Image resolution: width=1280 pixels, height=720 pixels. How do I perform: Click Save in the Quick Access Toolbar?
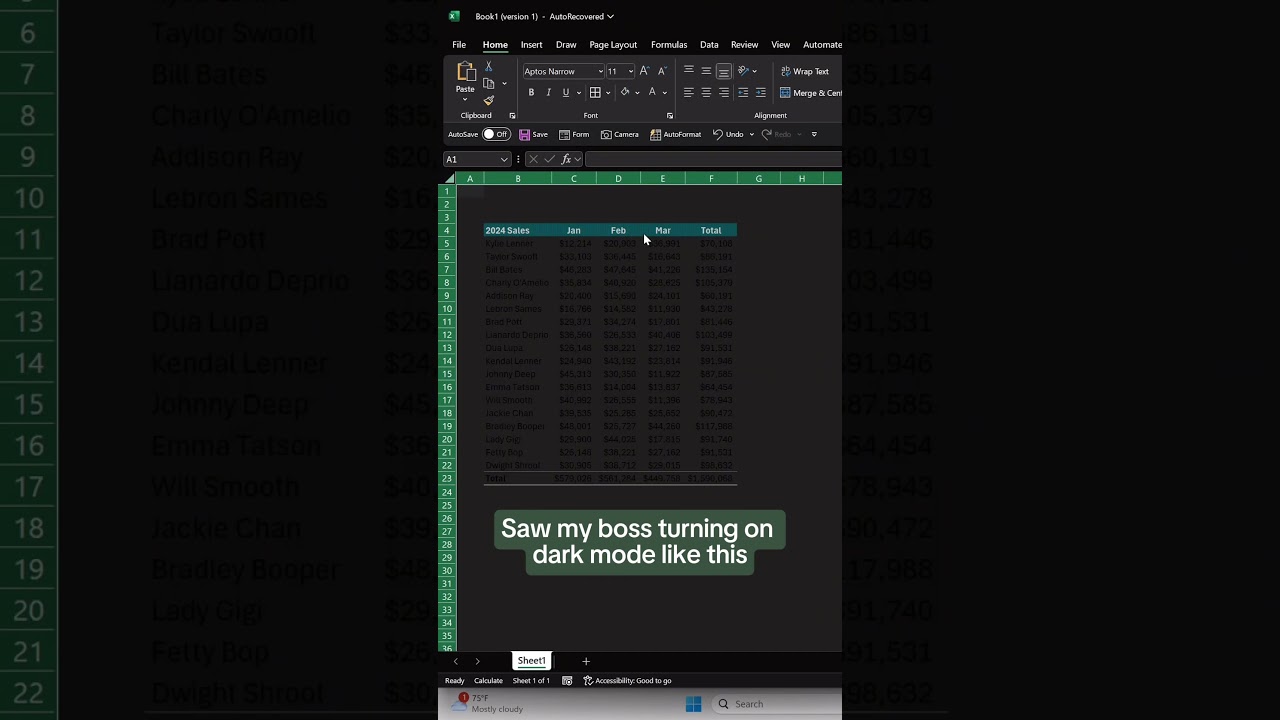point(533,134)
